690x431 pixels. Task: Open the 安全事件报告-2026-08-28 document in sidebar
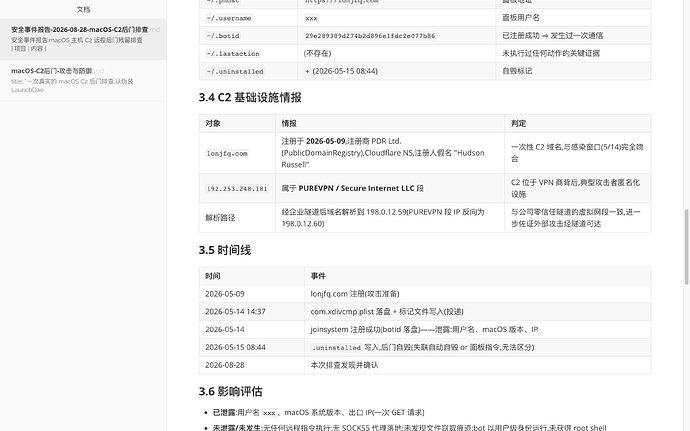point(83,39)
